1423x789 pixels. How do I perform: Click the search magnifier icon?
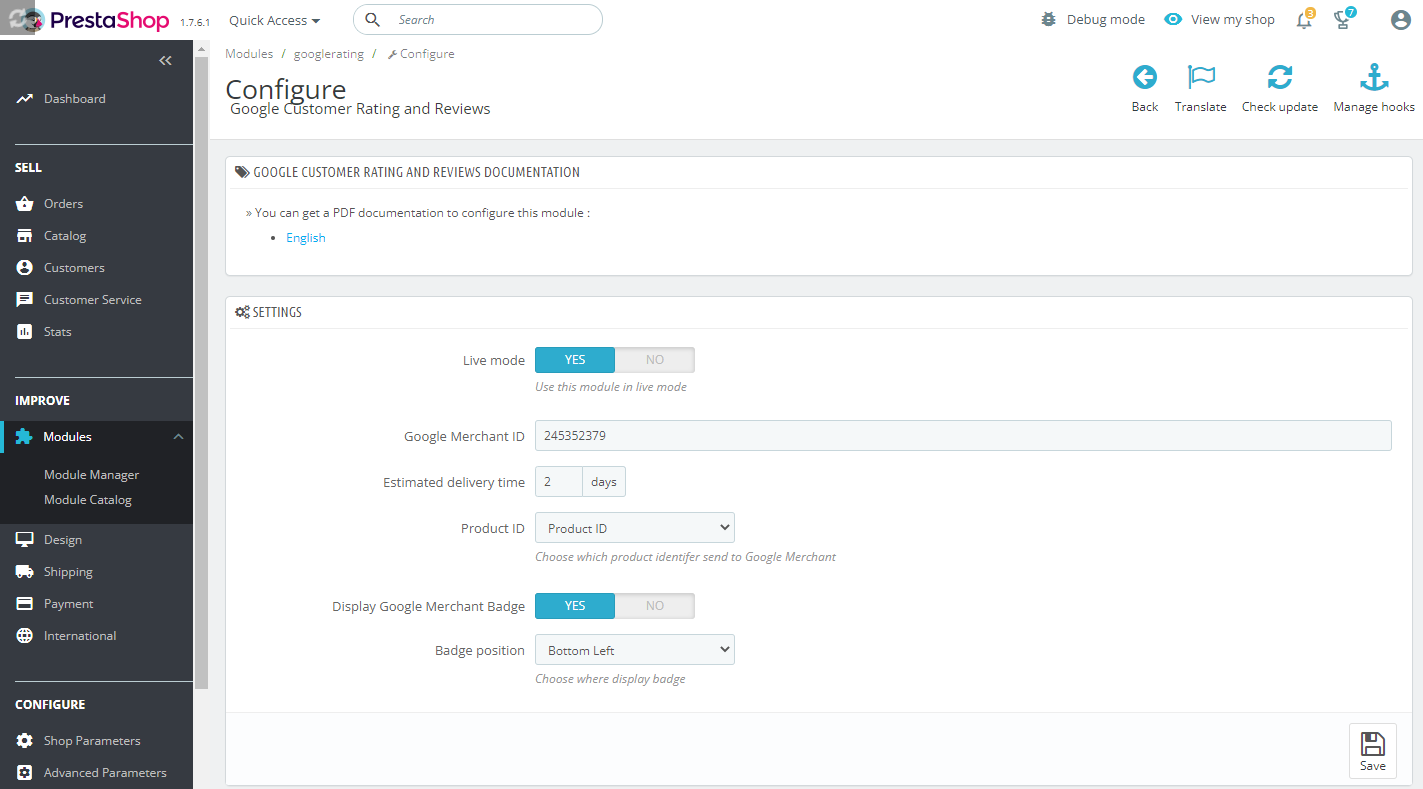coord(372,19)
